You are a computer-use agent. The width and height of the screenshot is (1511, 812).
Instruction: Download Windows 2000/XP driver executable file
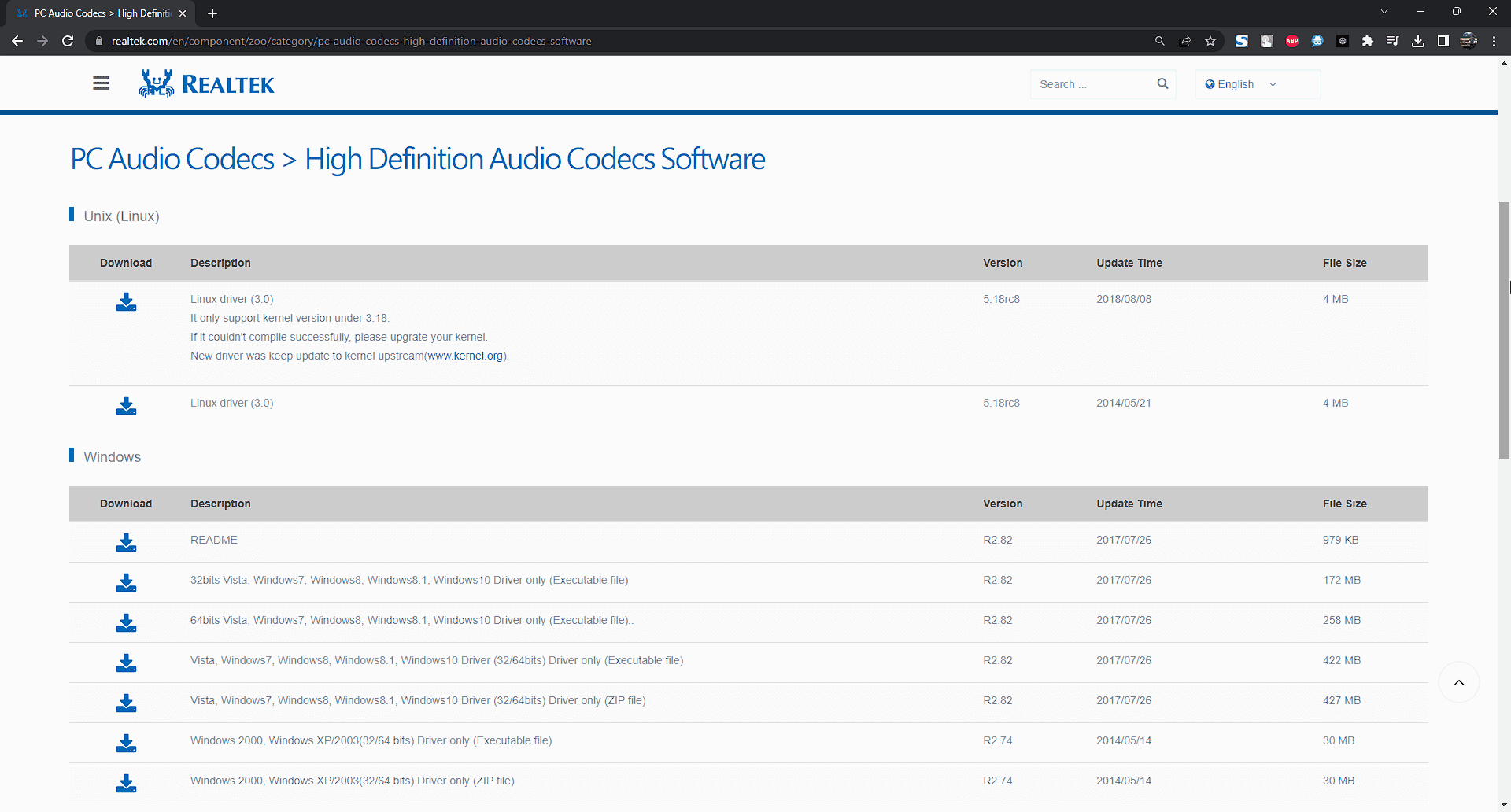(x=126, y=744)
